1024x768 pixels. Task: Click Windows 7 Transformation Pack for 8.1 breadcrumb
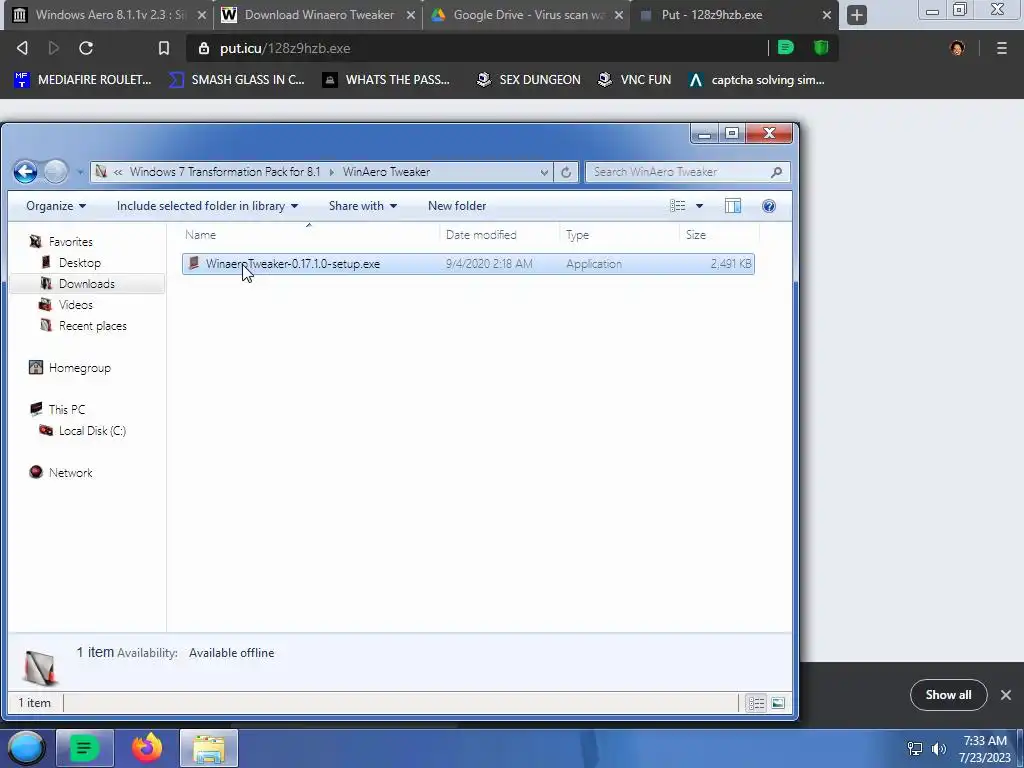[x=225, y=172]
